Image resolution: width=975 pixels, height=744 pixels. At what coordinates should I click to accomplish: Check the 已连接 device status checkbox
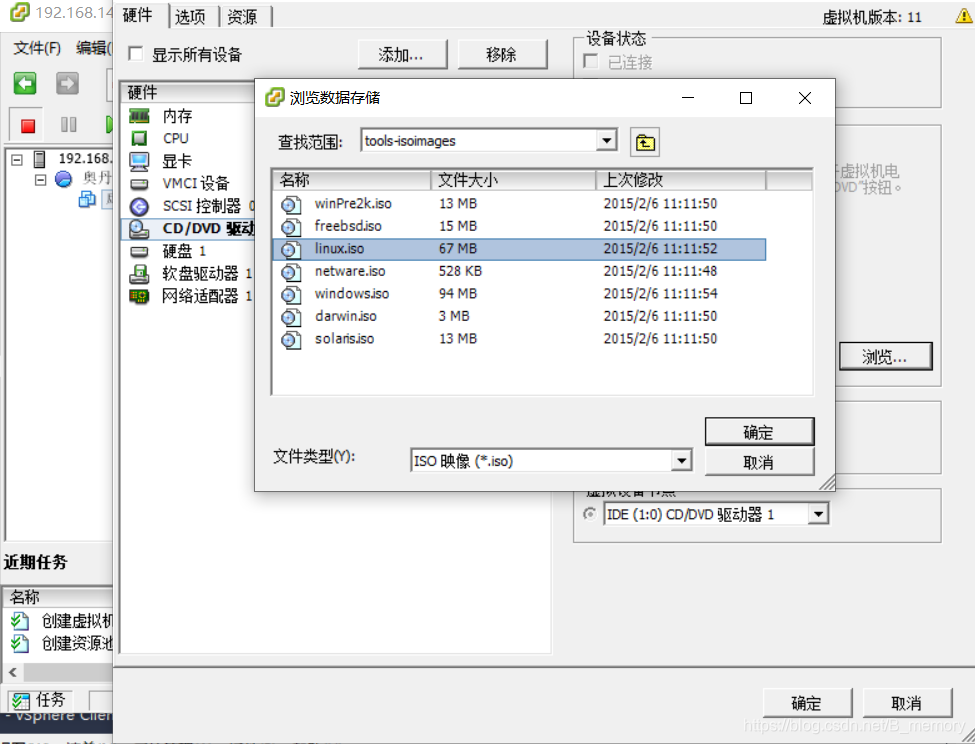(x=591, y=62)
